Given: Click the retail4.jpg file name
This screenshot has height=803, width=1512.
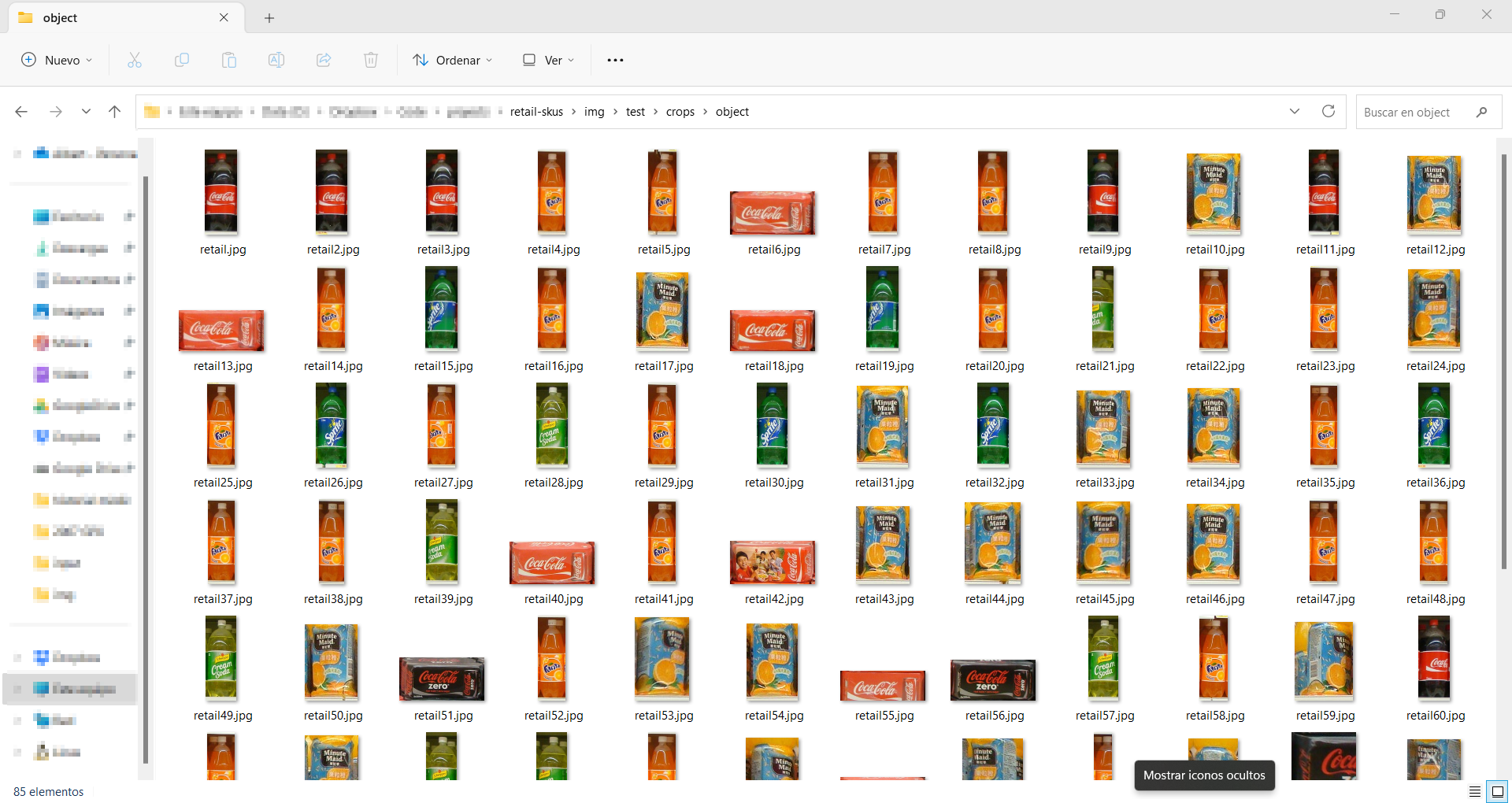Looking at the screenshot, I should coord(554,250).
